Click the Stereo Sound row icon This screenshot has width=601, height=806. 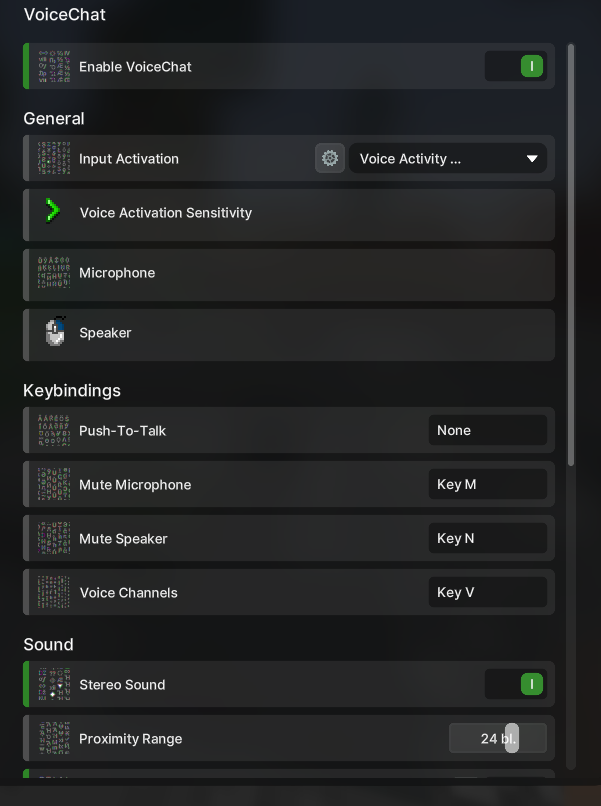click(x=54, y=684)
